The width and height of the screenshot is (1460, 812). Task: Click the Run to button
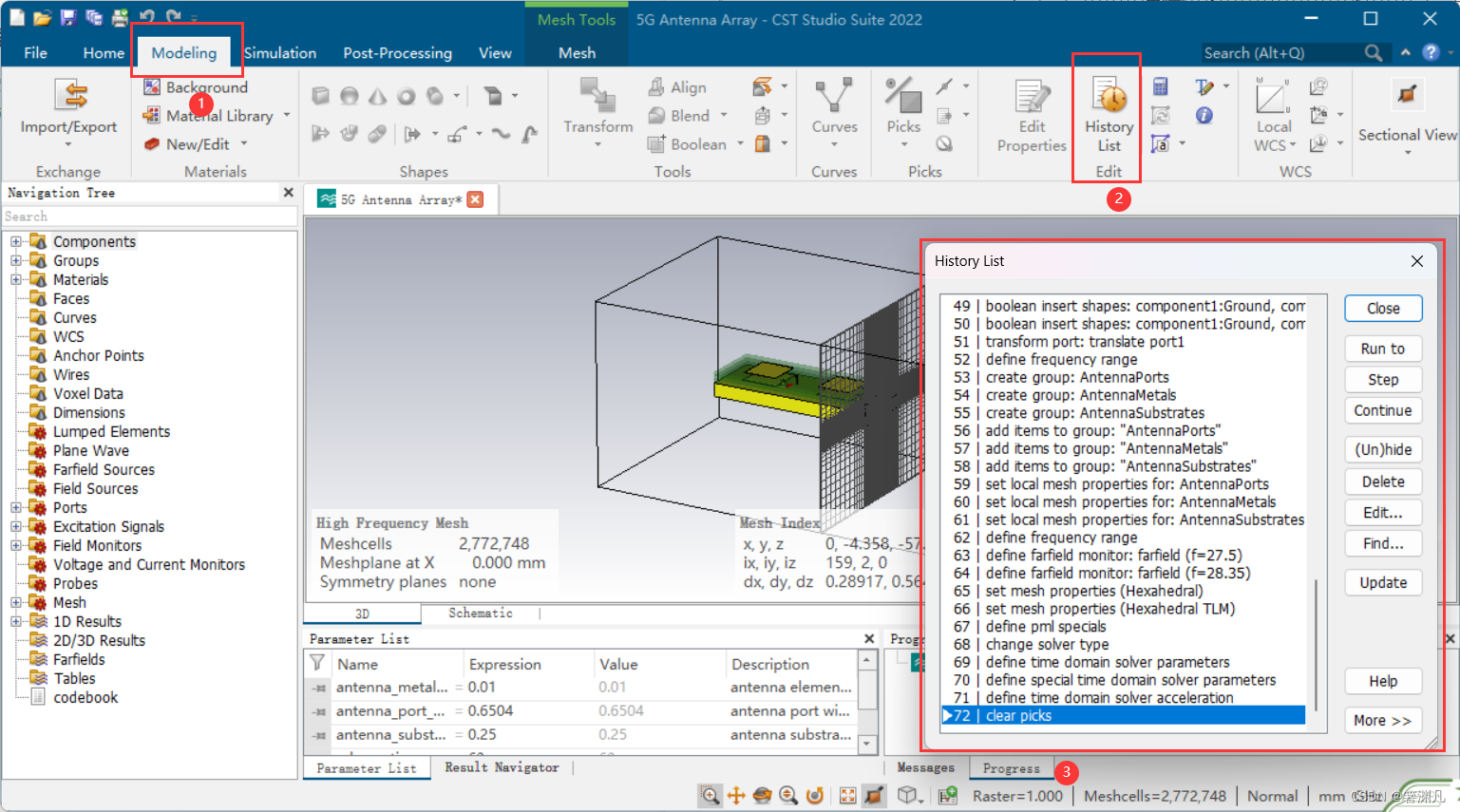1383,349
